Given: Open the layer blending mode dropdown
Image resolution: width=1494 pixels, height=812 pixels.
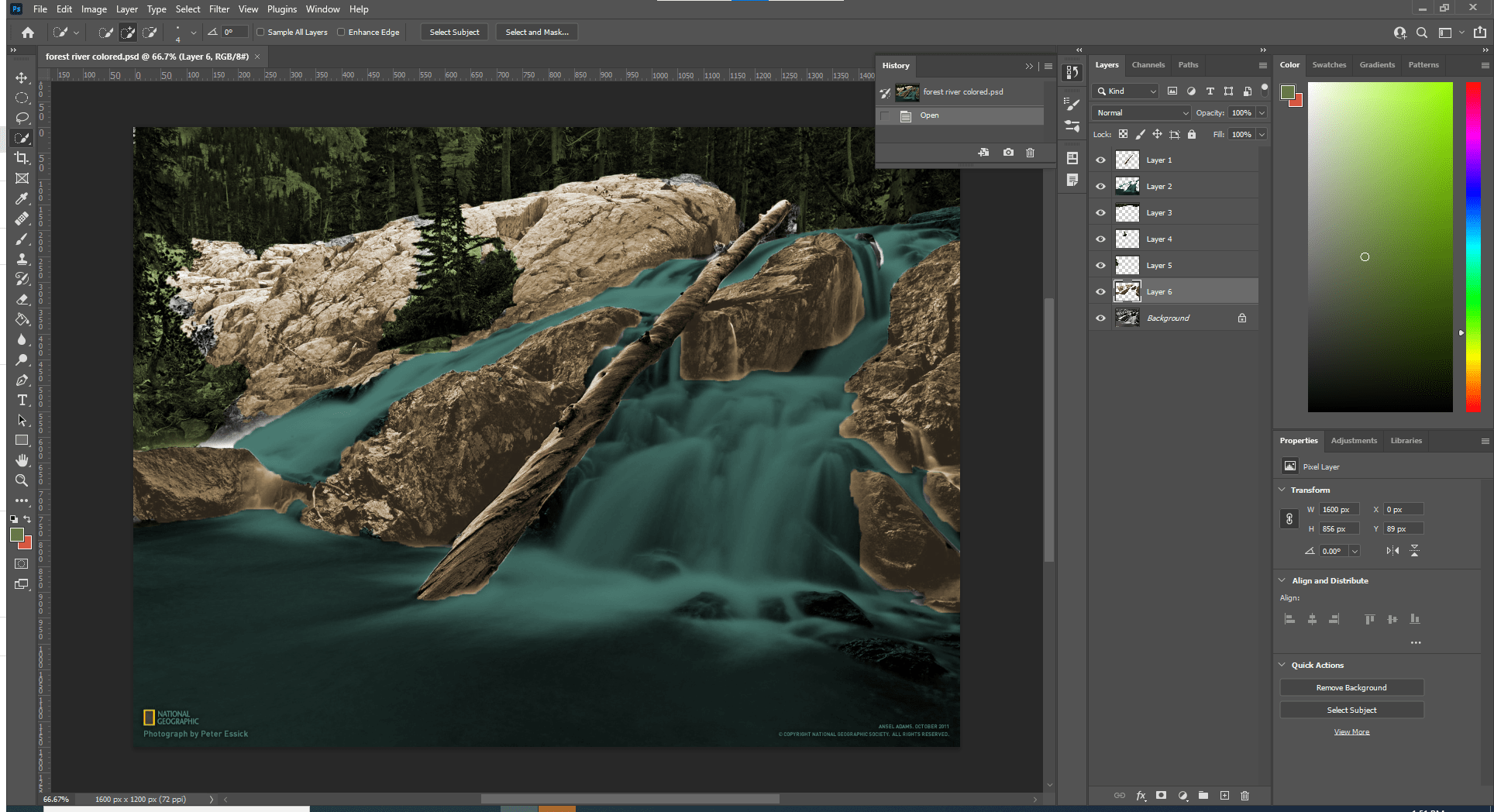Looking at the screenshot, I should pos(1142,113).
